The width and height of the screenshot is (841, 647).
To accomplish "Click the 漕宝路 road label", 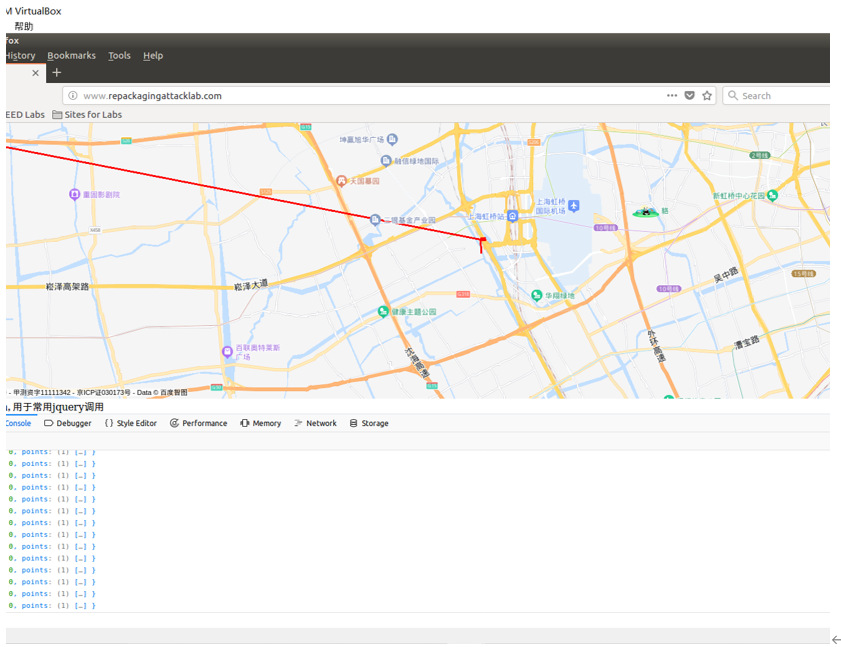I will 747,342.
